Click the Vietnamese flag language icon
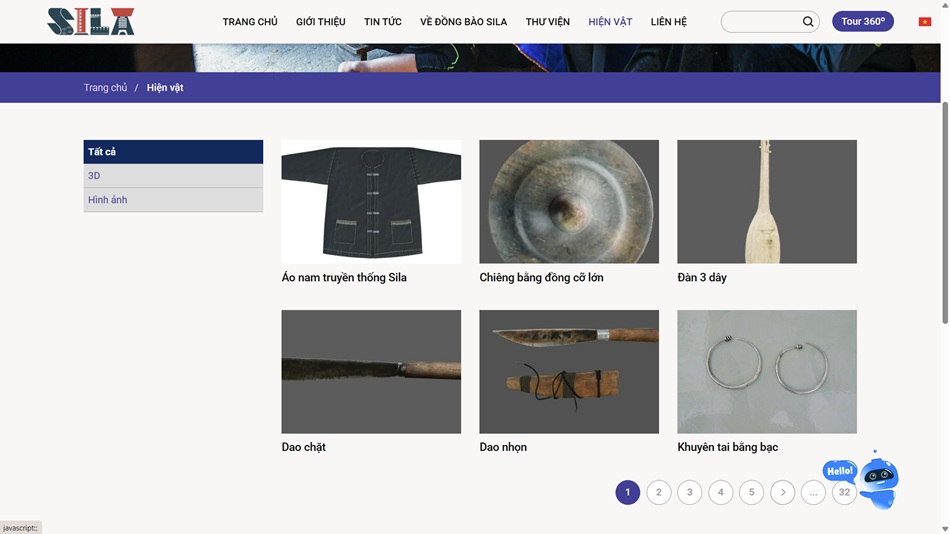 pos(924,22)
